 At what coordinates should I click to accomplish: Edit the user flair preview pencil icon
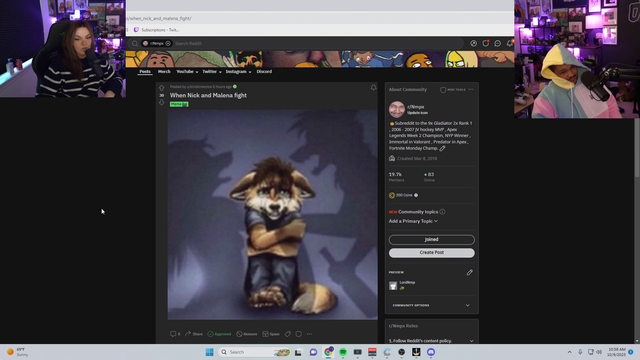[470, 272]
